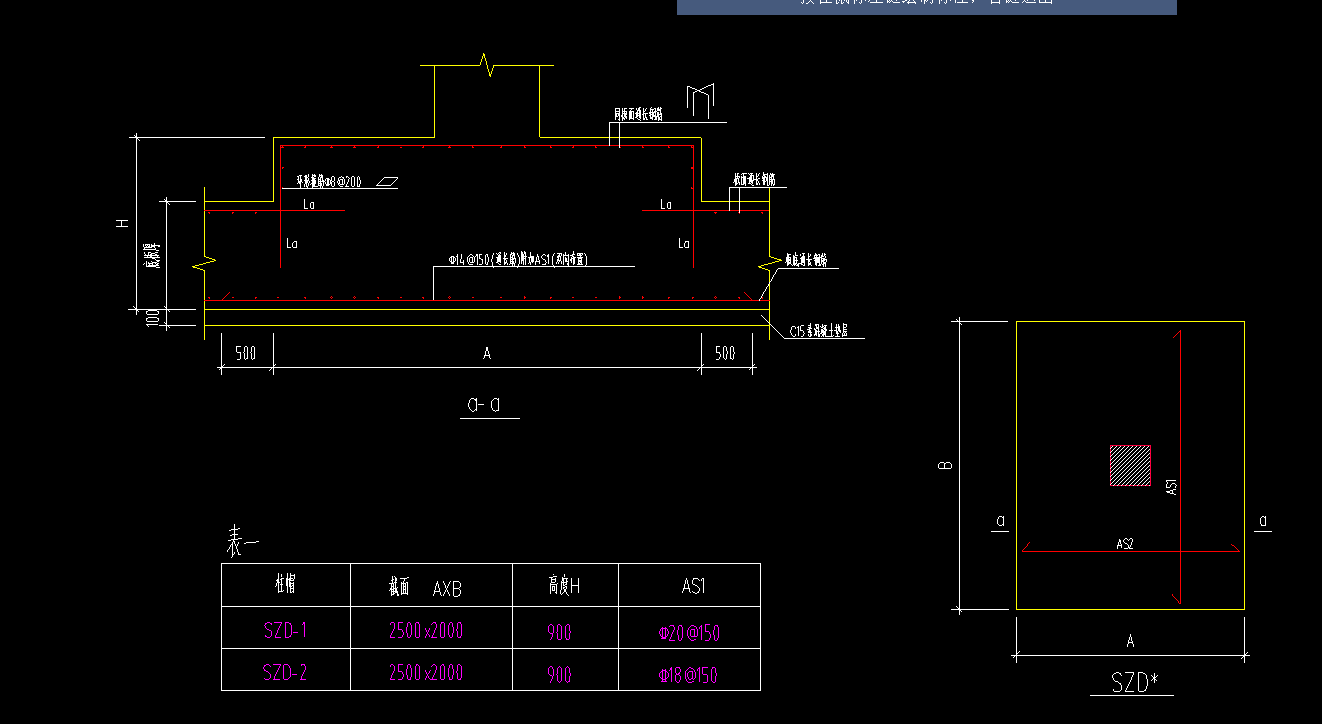1322x724 pixels.
Task: Select the φ8@200 stirrup annotation
Action: click(329, 182)
